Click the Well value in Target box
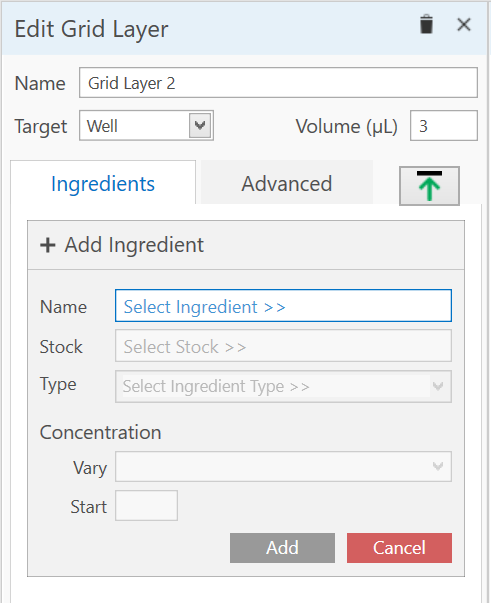Screen dimensions: 491x603 tap(102, 126)
